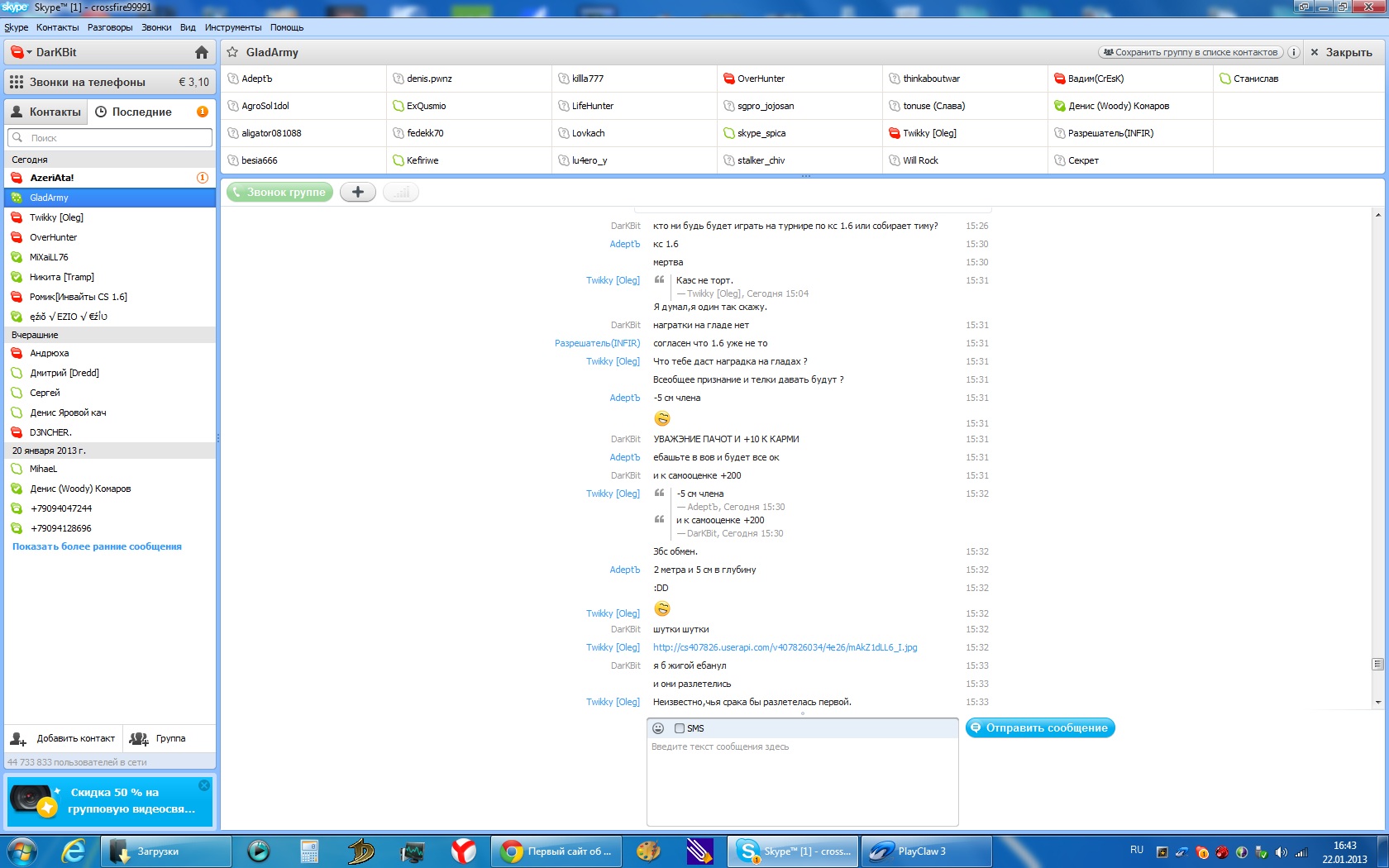Click the group info icon

(x=1293, y=52)
